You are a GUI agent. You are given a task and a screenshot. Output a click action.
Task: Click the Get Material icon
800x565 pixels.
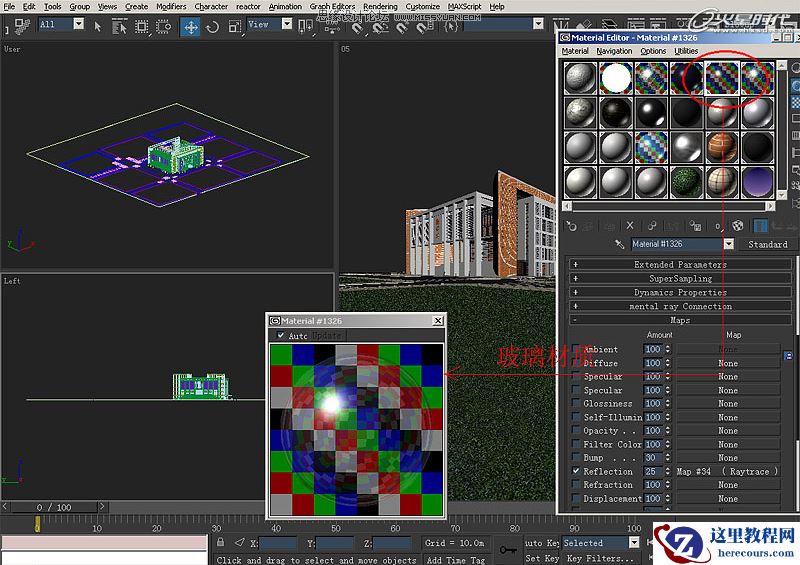[572, 226]
